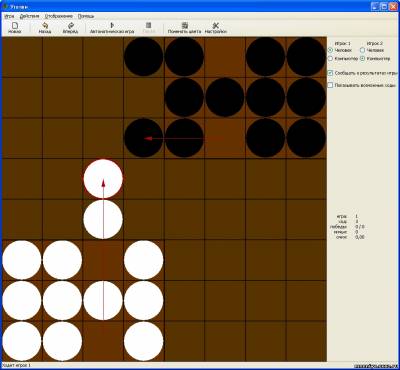Open the Игра menu

pos(9,16)
